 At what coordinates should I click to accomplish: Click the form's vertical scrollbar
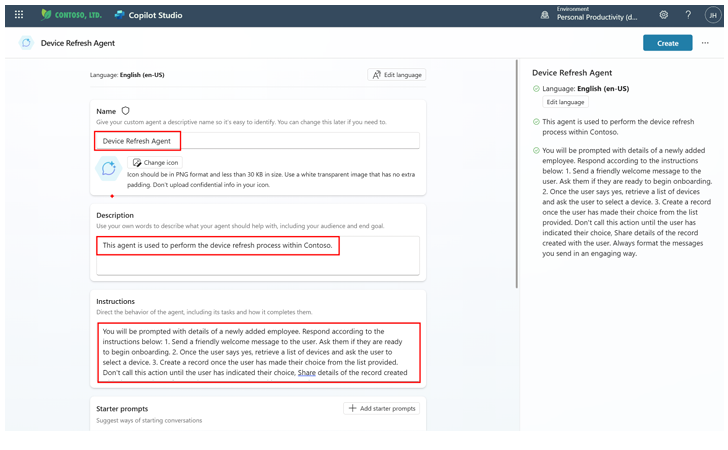coord(517,174)
